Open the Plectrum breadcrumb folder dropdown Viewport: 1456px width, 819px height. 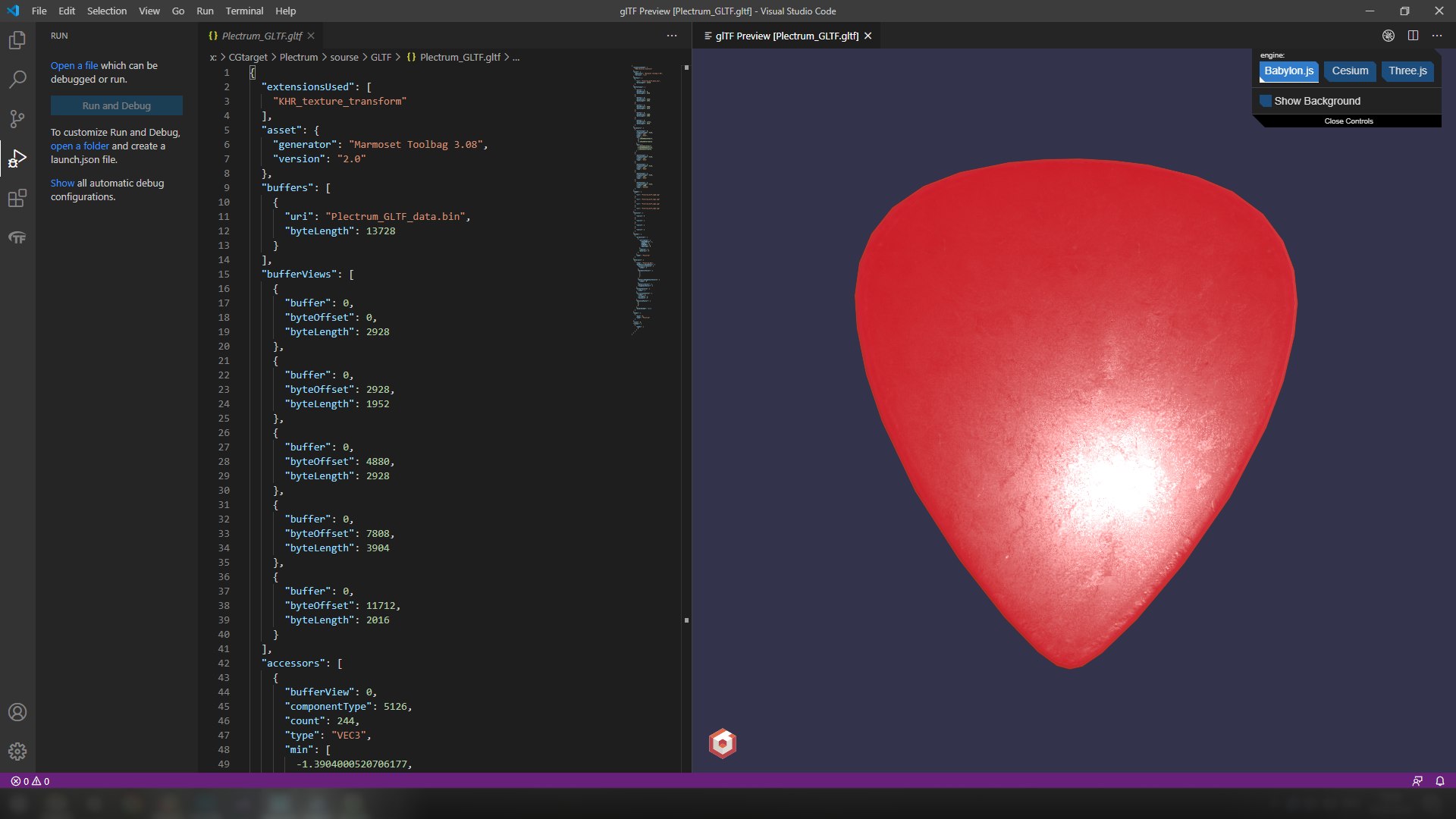[x=299, y=57]
